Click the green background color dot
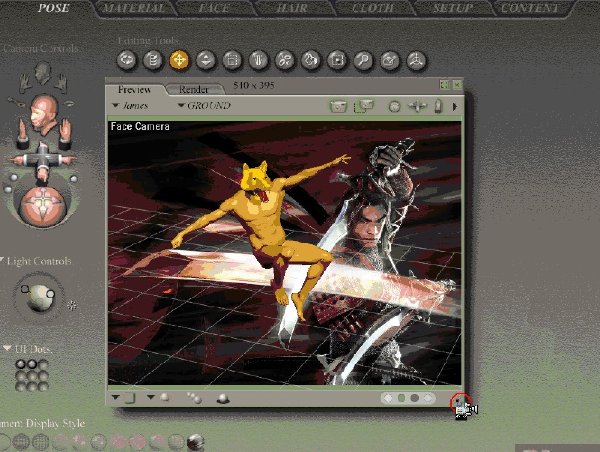 (401, 398)
